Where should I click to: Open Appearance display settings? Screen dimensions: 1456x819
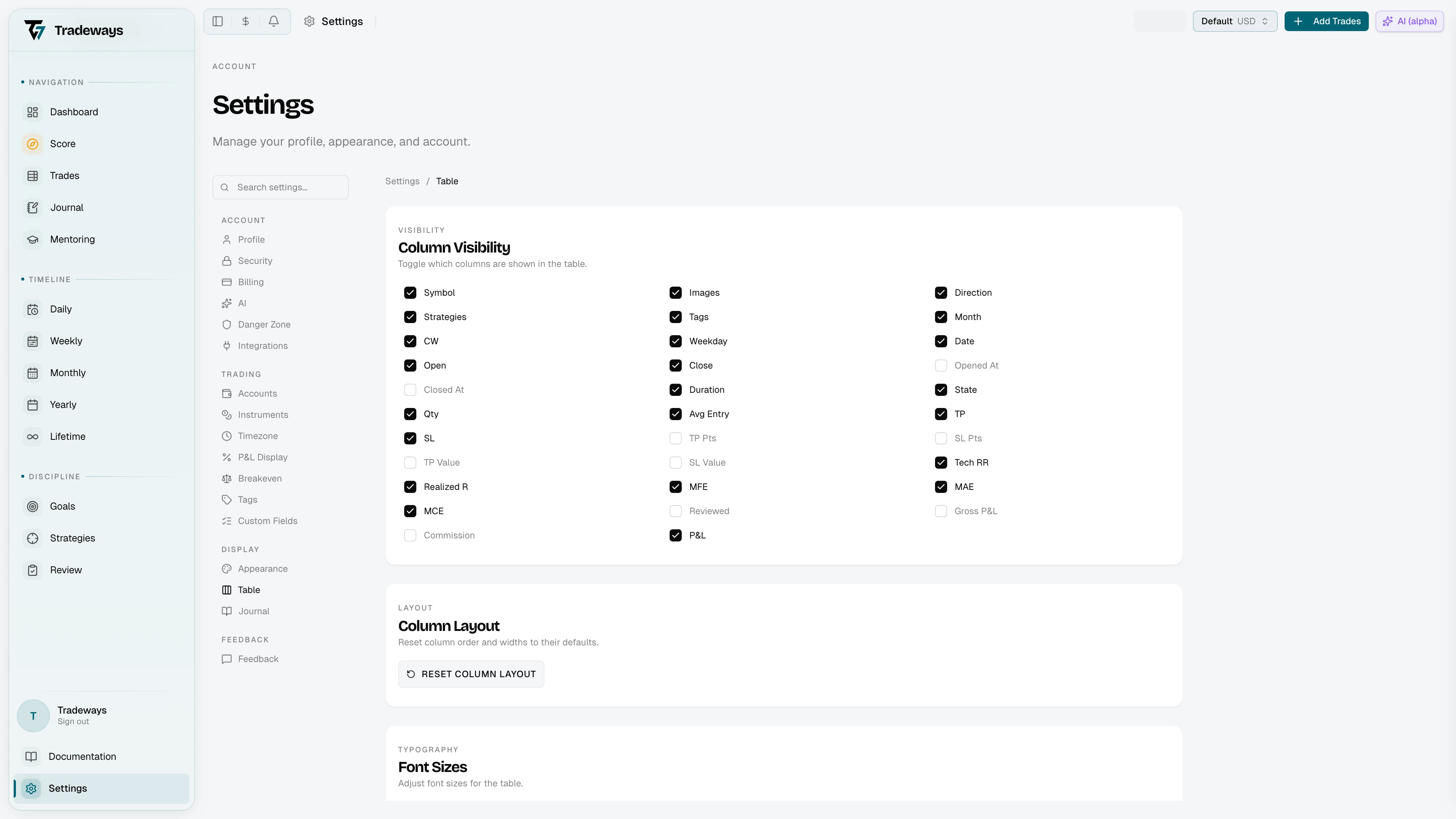(255, 569)
